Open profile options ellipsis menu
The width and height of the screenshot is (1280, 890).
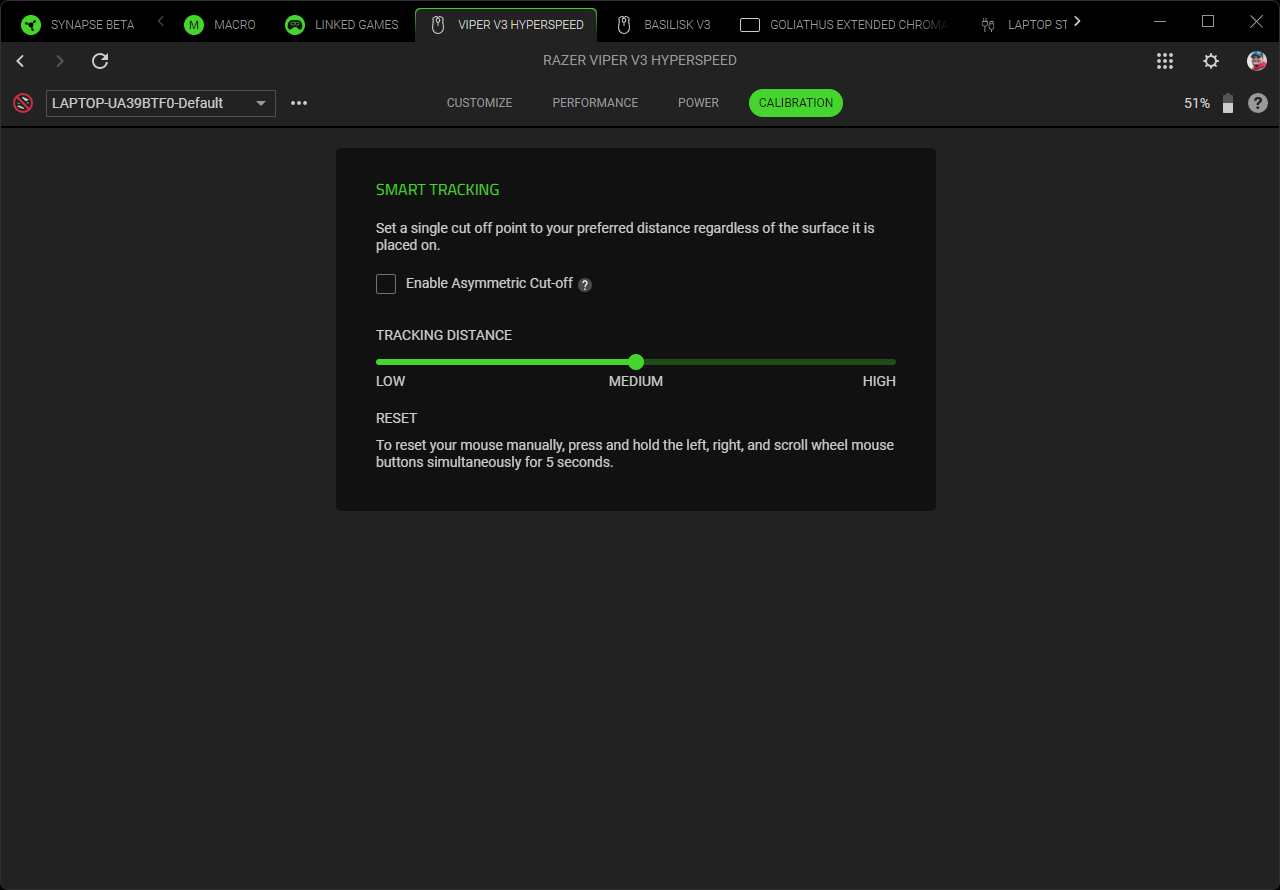pyautogui.click(x=299, y=103)
